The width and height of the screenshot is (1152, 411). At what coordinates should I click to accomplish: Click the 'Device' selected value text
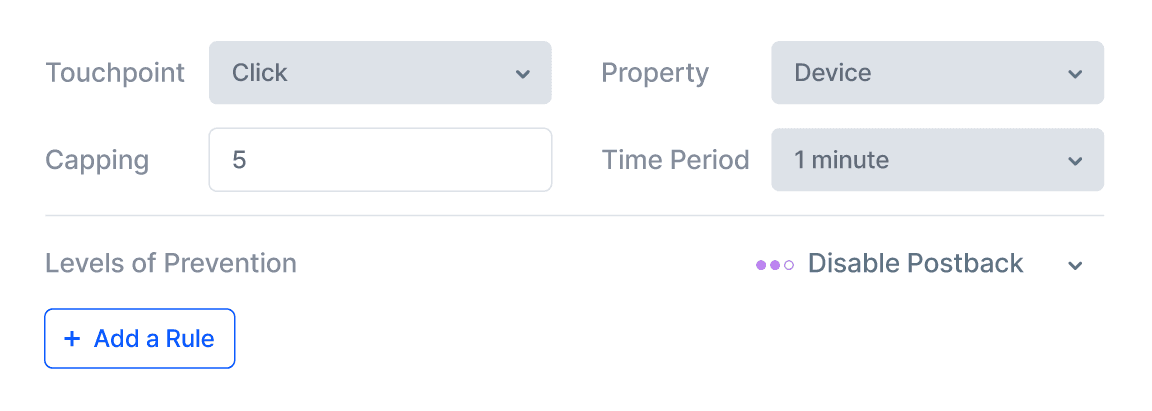pos(832,73)
